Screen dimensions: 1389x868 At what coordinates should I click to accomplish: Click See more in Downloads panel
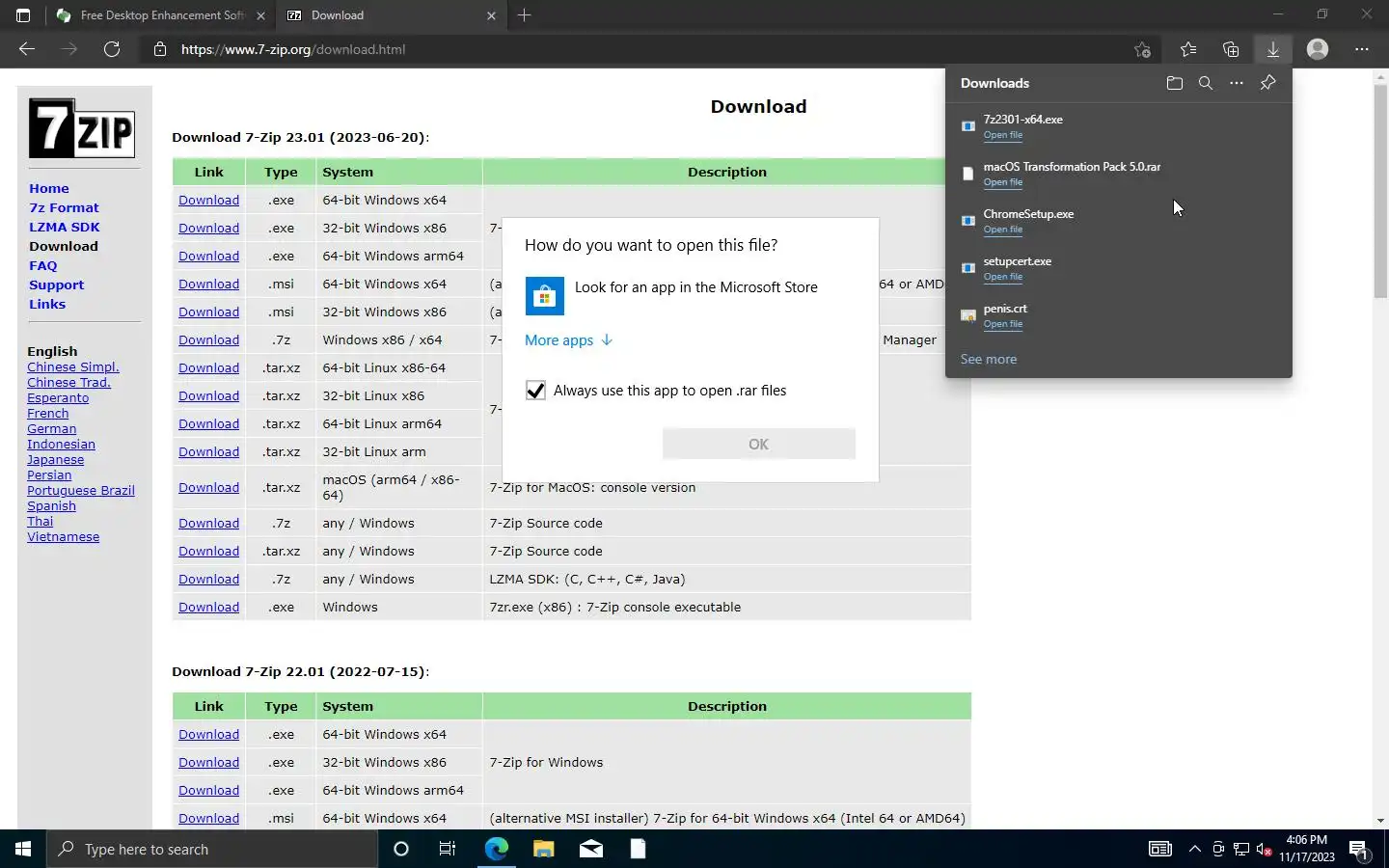click(x=989, y=359)
